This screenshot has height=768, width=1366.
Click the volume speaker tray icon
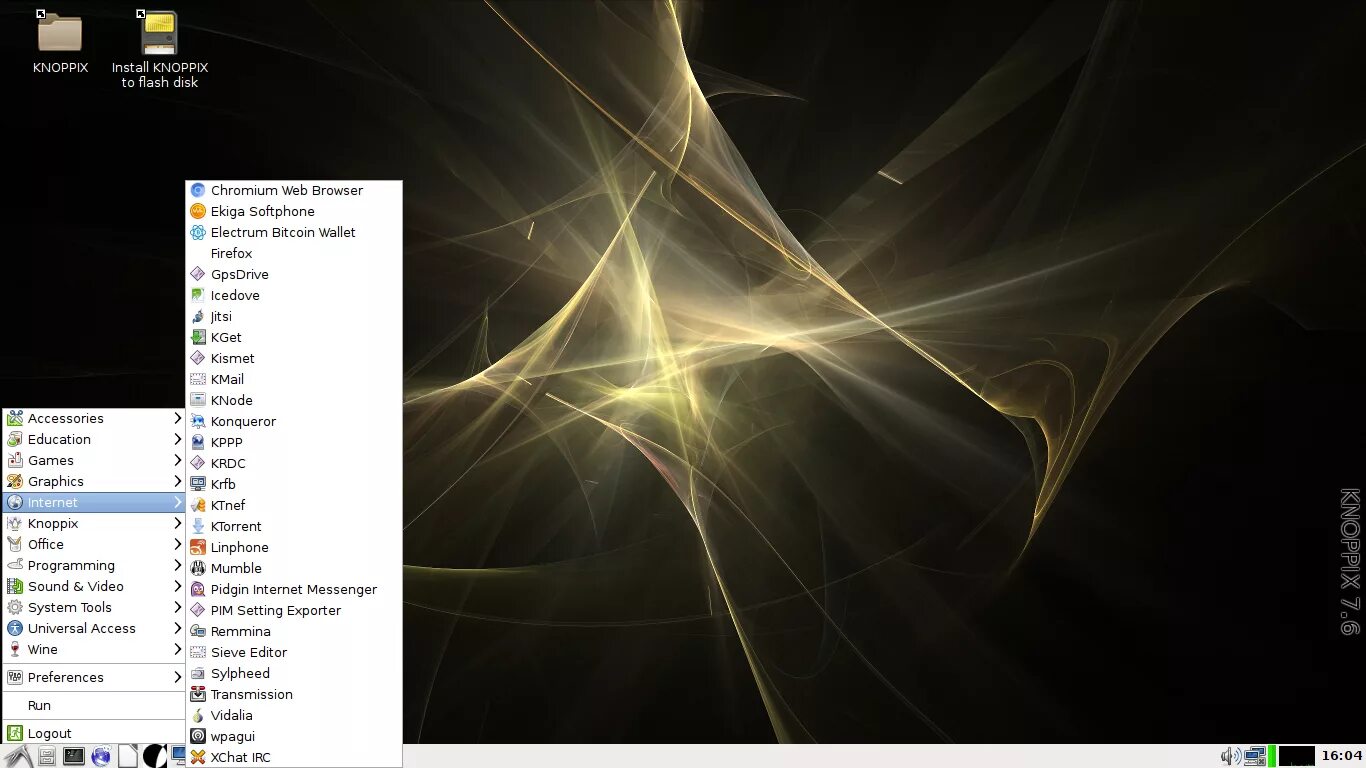[x=1230, y=756]
